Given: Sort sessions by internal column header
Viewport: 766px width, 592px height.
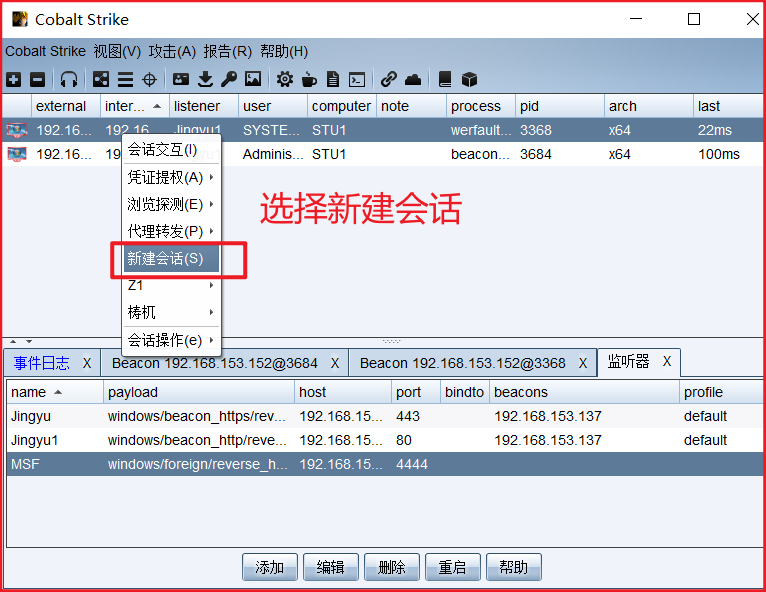Looking at the screenshot, I should [134, 106].
